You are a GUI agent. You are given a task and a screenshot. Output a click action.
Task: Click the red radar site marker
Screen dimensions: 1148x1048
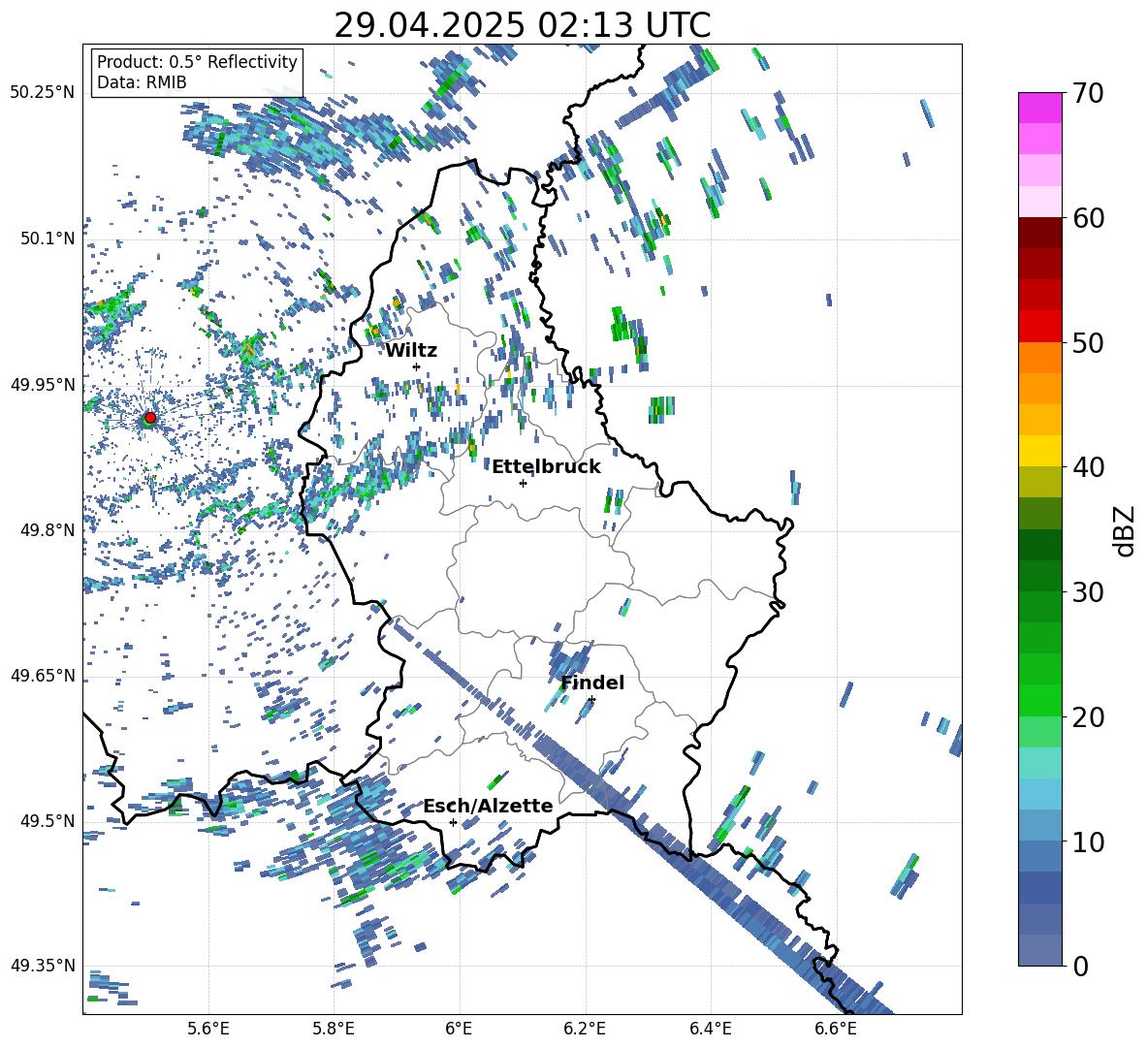point(150,418)
